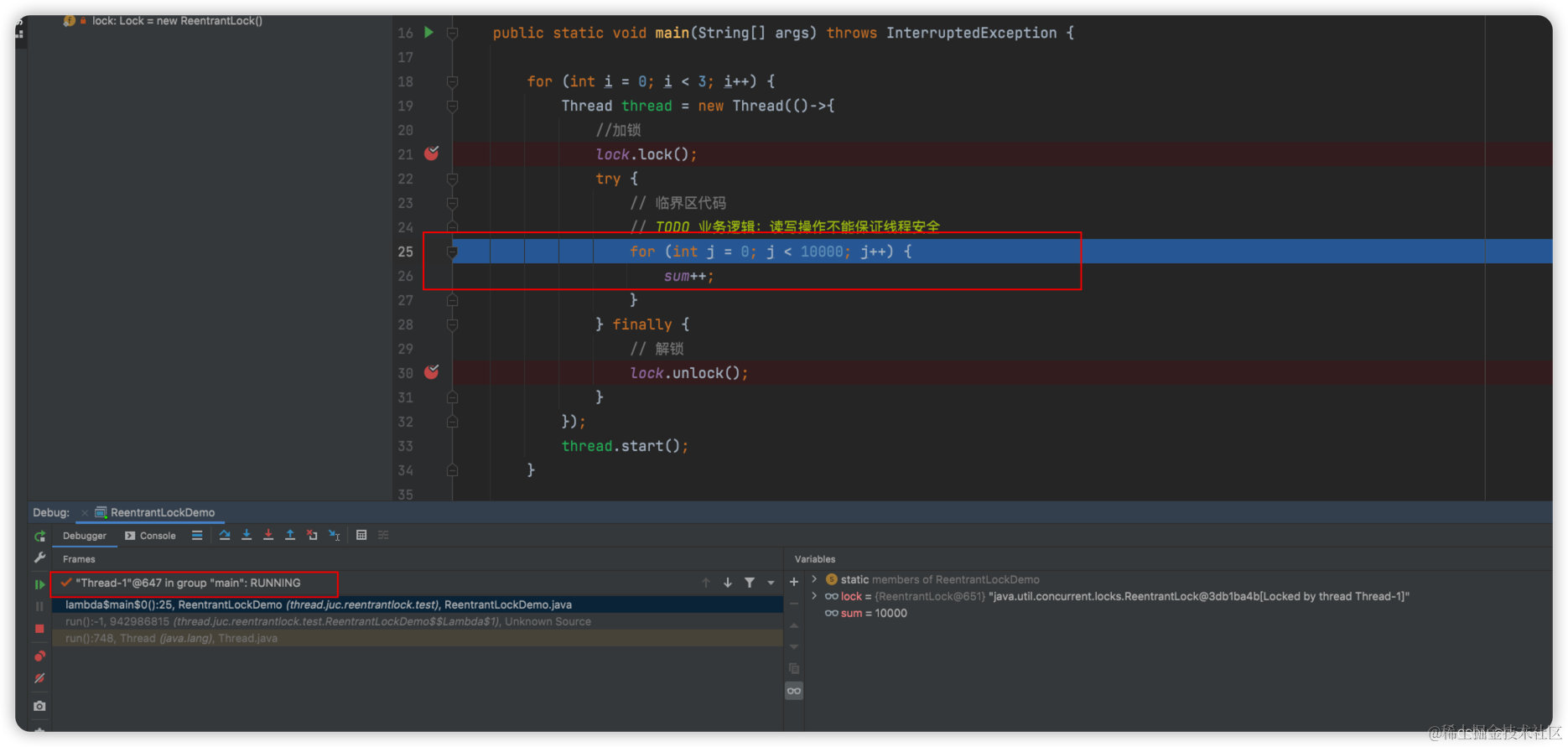Toggle breakpoint on line 30
The width and height of the screenshot is (1568, 747).
(x=432, y=372)
